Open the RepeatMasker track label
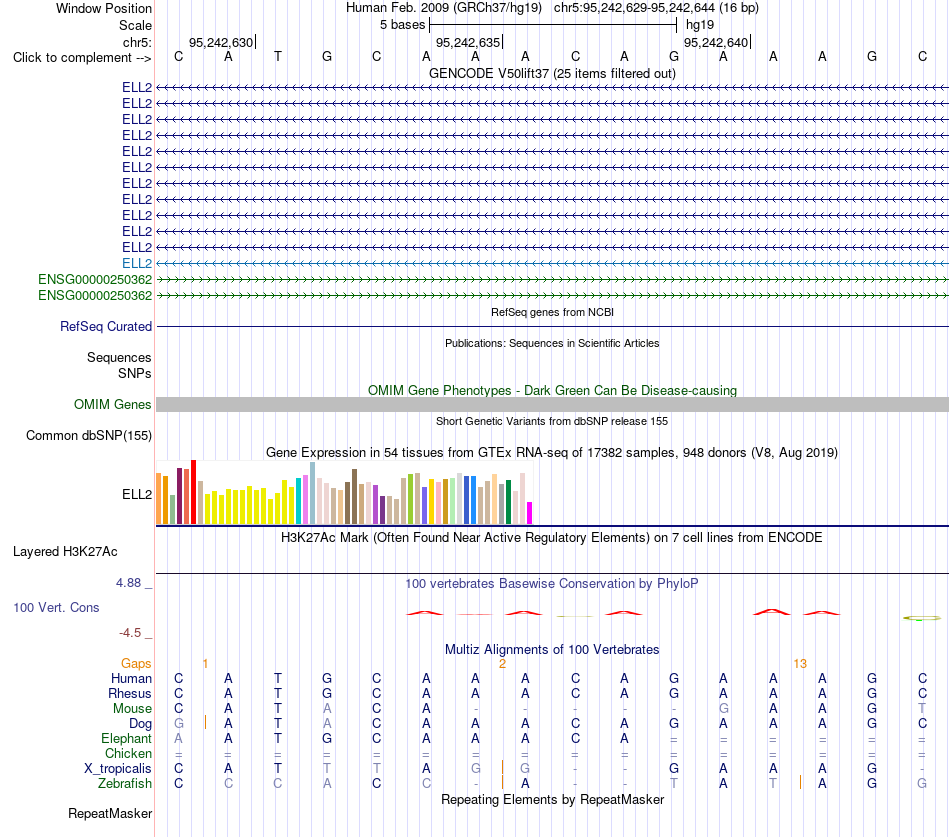This screenshot has width=950, height=837. (110, 813)
